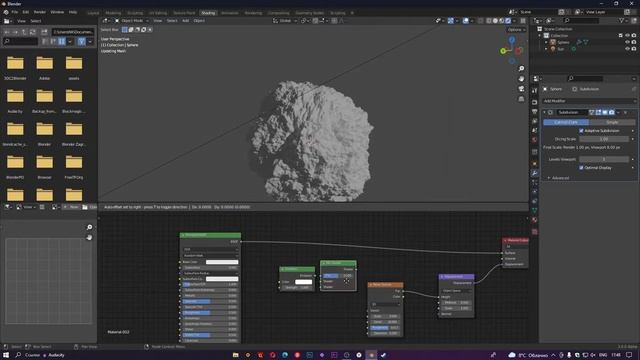Click the file browser filter funnel icon

(x=82, y=41)
